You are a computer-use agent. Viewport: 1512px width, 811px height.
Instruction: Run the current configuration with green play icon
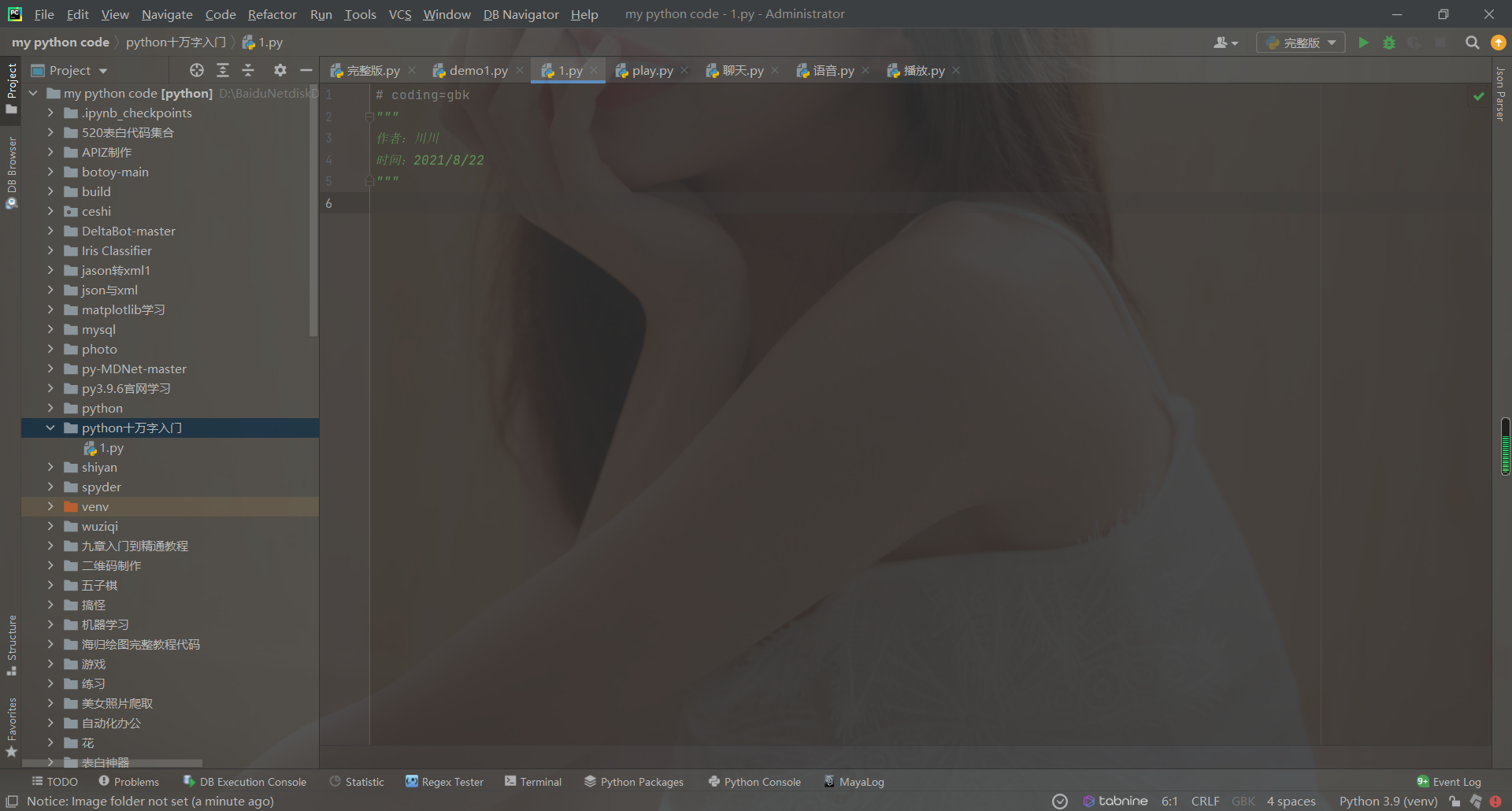(x=1363, y=43)
